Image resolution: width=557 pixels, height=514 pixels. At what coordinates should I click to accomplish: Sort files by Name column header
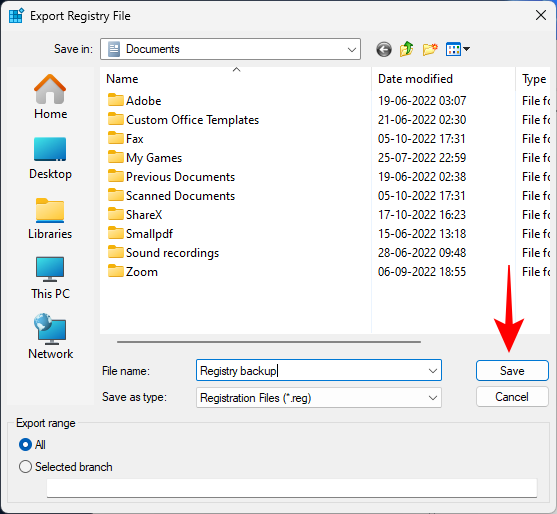pyautogui.click(x=236, y=79)
